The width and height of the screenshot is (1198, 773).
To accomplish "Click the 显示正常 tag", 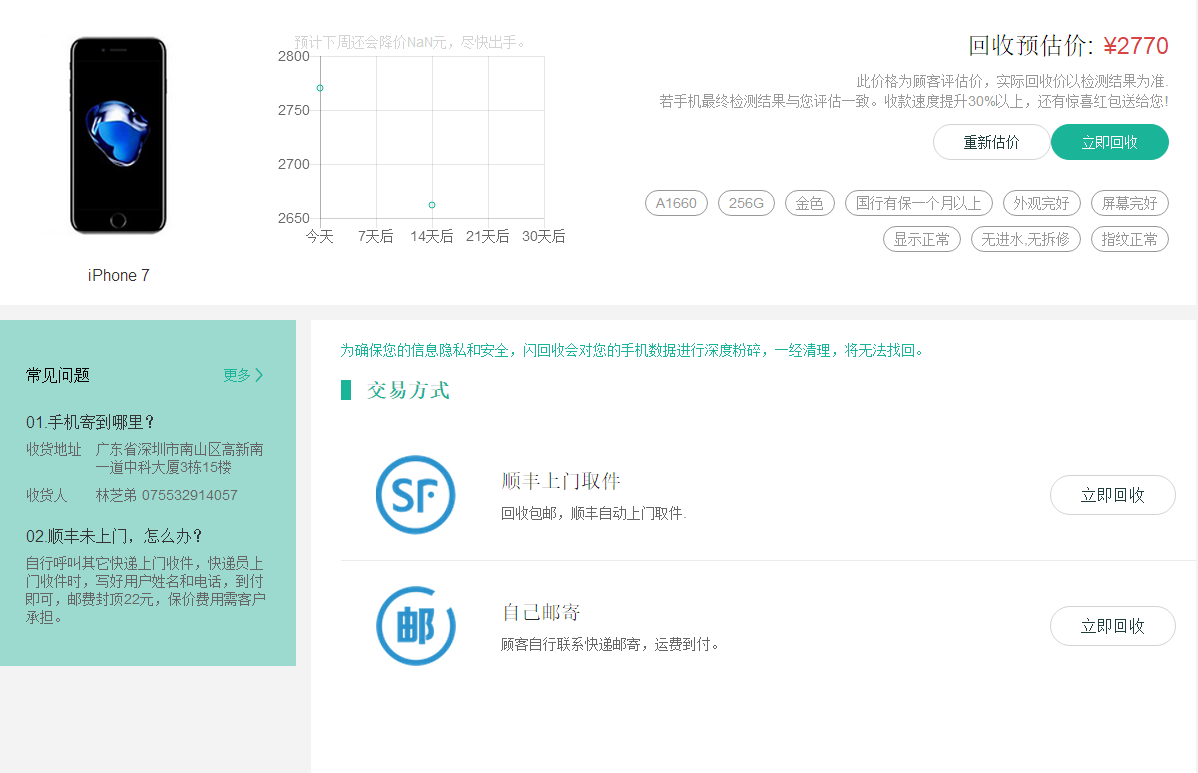I will [921, 239].
